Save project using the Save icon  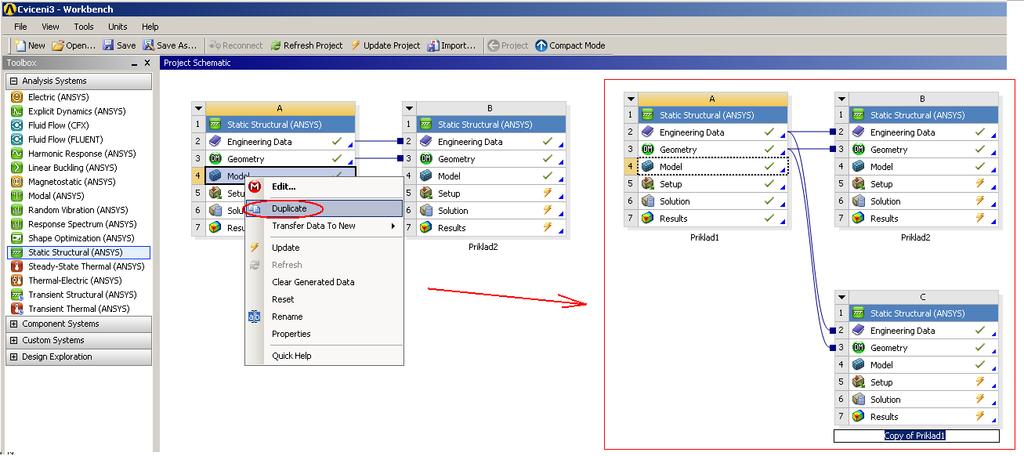pyautogui.click(x=119, y=46)
